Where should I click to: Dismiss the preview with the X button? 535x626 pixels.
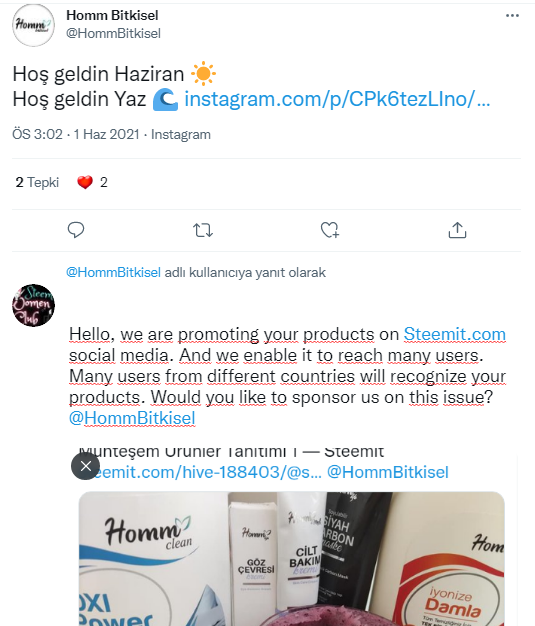click(x=85, y=466)
